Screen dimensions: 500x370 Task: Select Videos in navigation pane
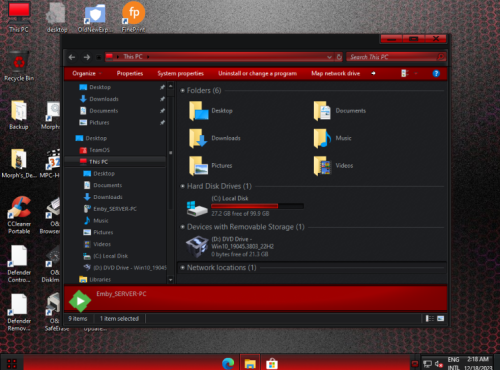coord(97,244)
